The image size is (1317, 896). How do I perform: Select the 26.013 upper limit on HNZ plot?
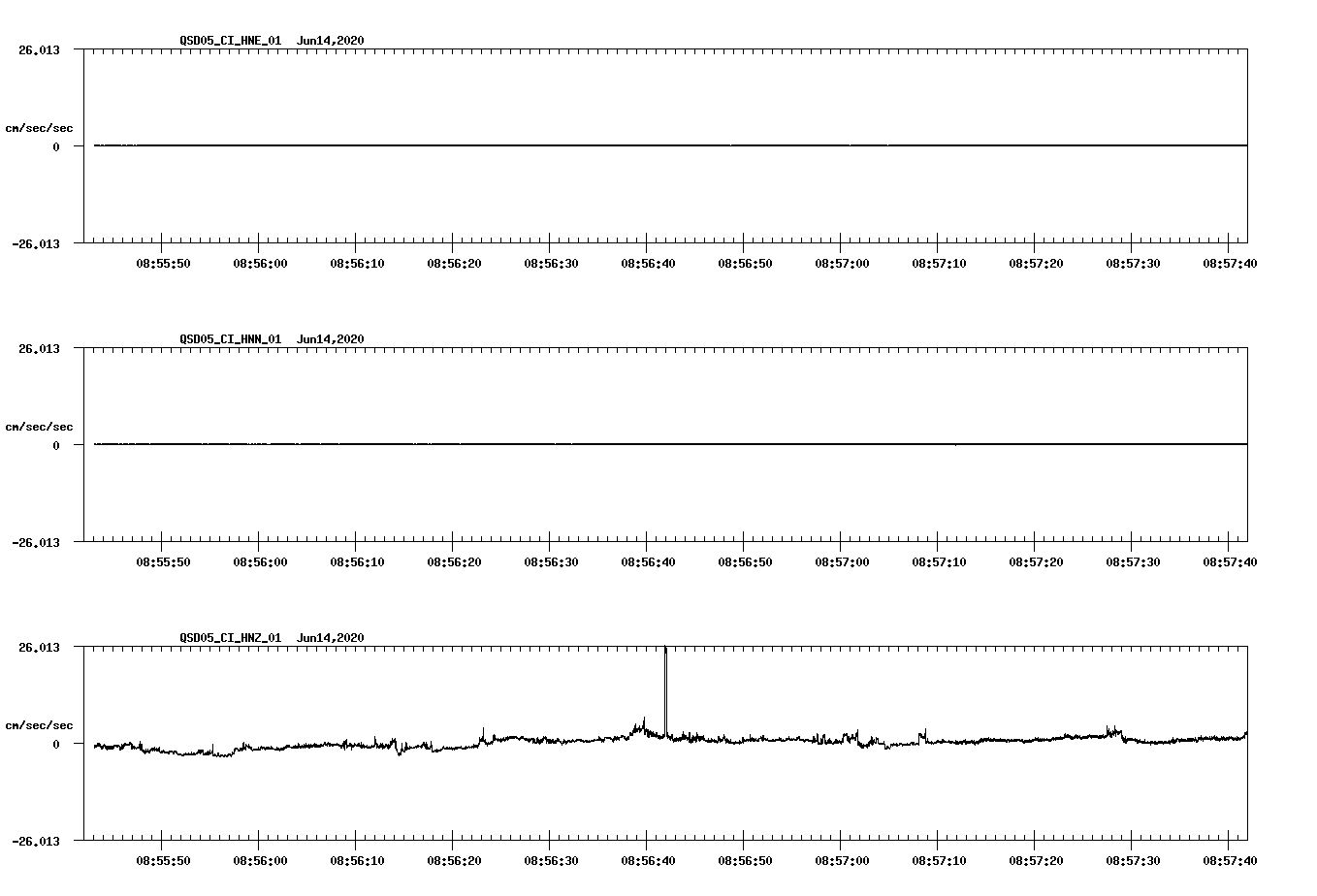pos(39,648)
